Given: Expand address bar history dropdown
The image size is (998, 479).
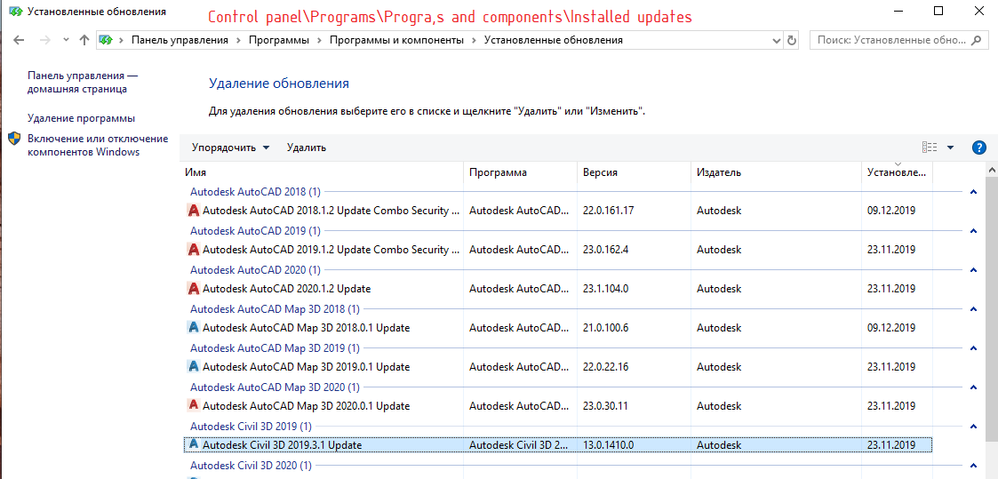Looking at the screenshot, I should [x=777, y=40].
